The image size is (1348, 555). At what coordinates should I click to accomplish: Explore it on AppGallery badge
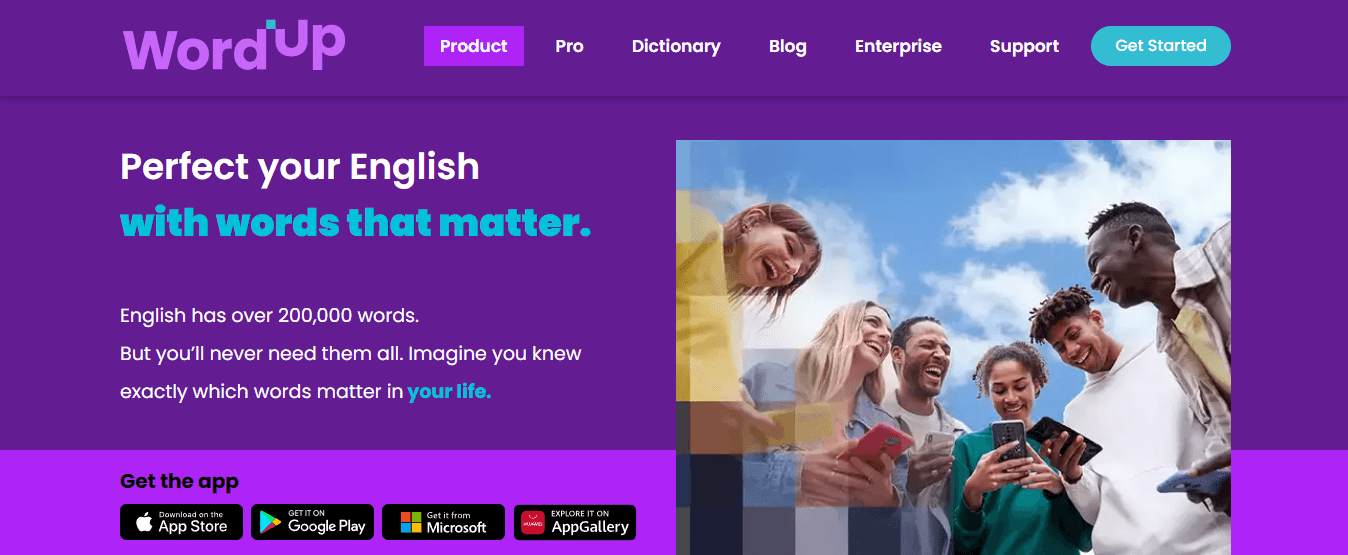click(575, 522)
